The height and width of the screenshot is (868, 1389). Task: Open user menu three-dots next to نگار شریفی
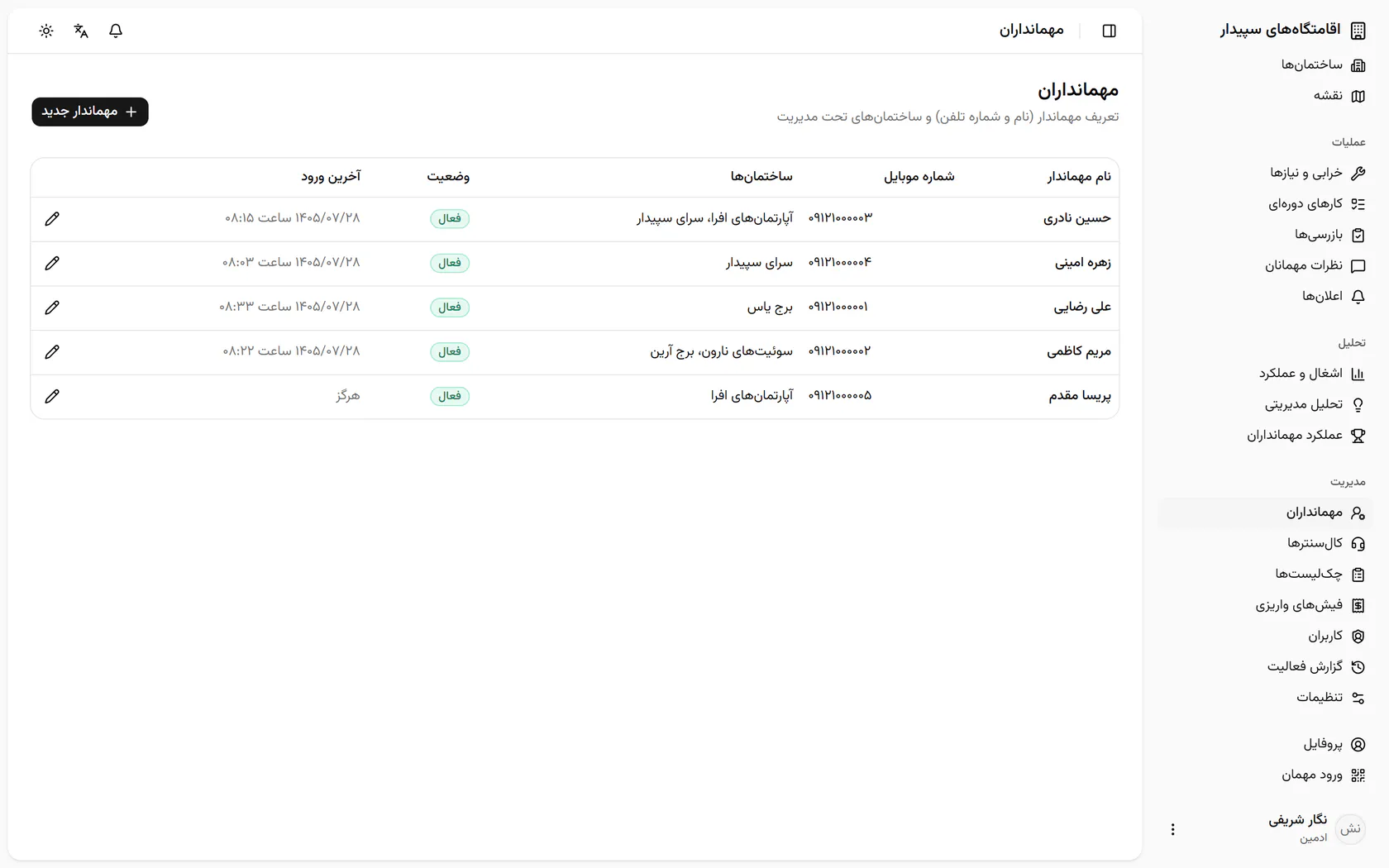[x=1172, y=829]
